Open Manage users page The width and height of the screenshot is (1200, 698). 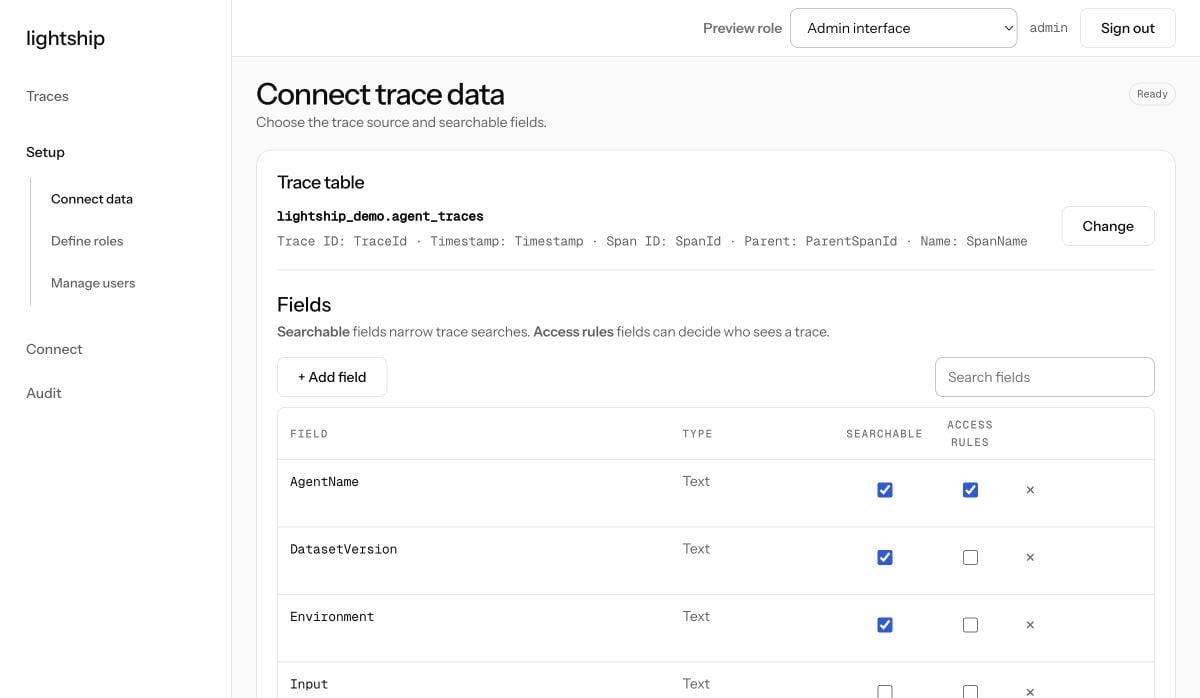[93, 283]
